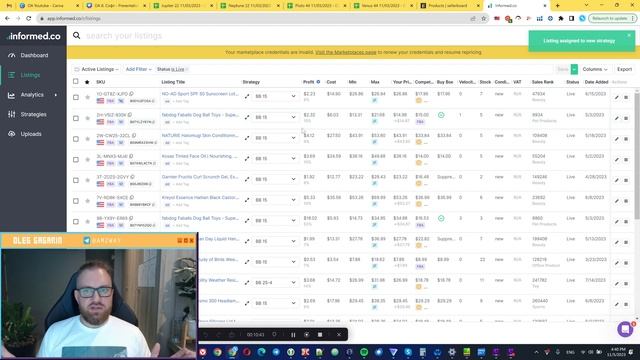640x360 pixels.
Task: Open the Active Listings dropdown
Action: point(97,69)
